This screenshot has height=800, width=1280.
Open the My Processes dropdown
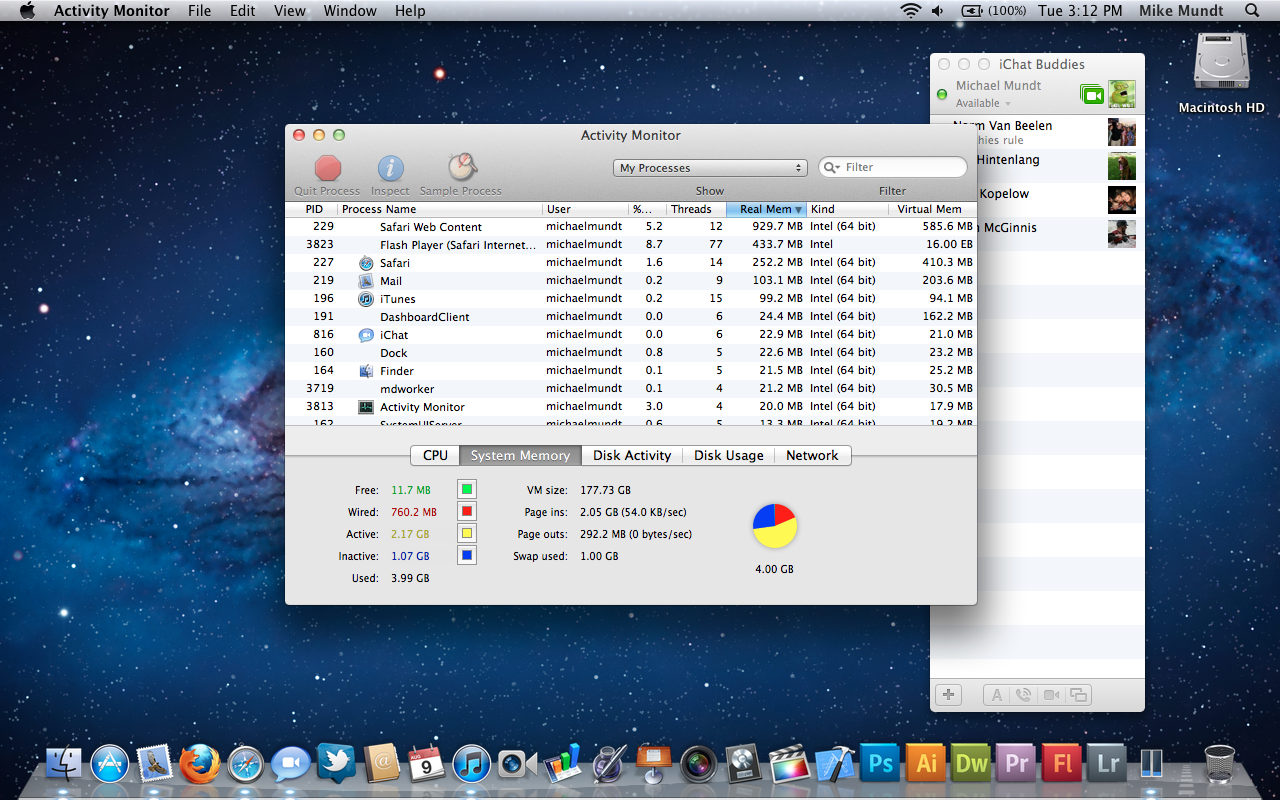pyautogui.click(x=710, y=168)
